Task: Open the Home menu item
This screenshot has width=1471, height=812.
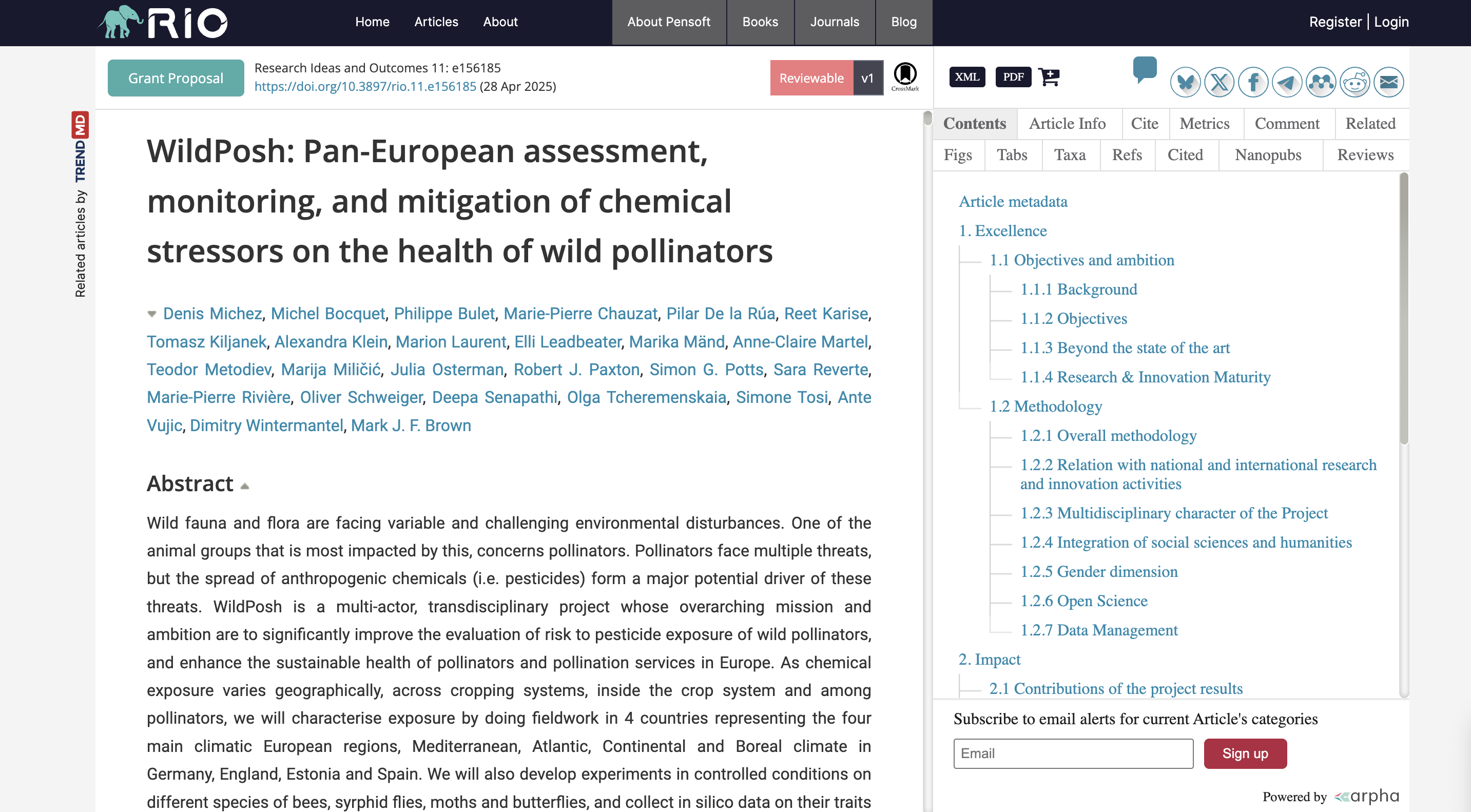Action: click(372, 22)
